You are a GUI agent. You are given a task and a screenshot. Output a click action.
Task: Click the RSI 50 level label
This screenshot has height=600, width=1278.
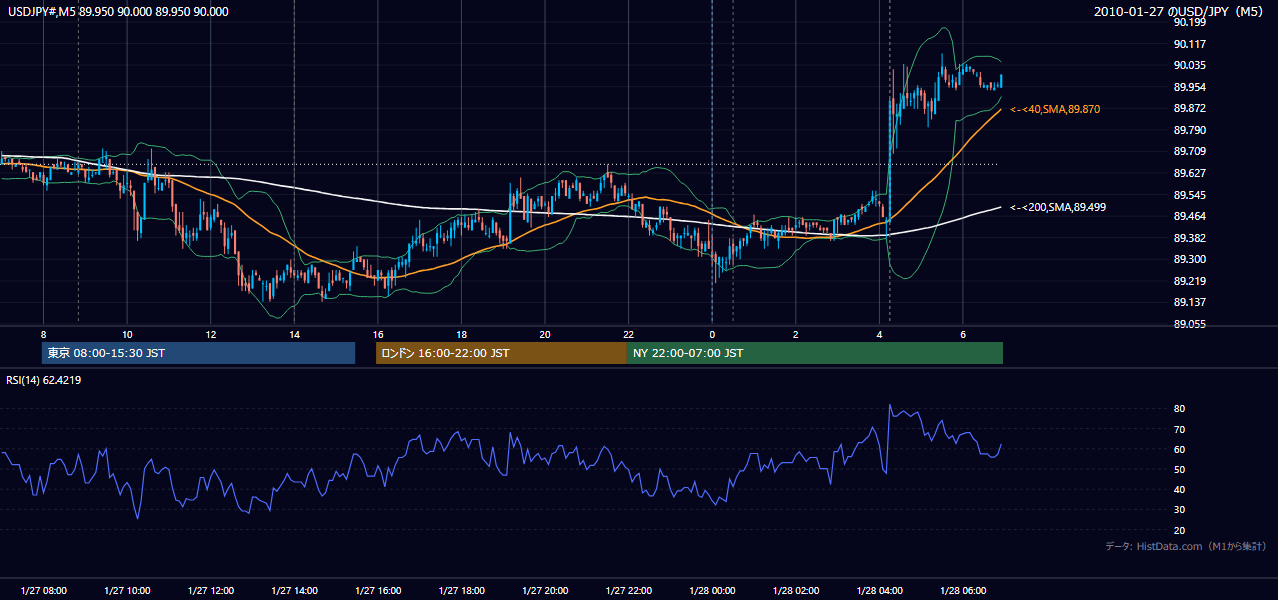[1180, 469]
